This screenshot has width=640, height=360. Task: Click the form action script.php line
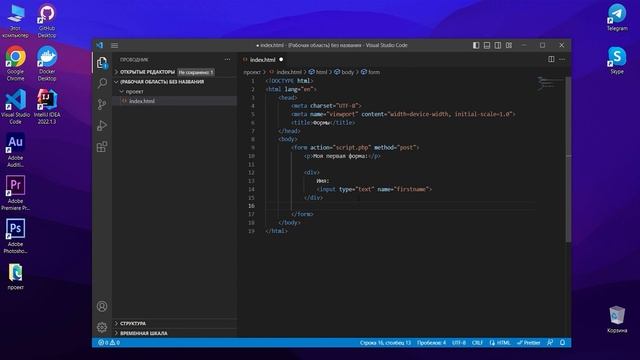(x=355, y=147)
